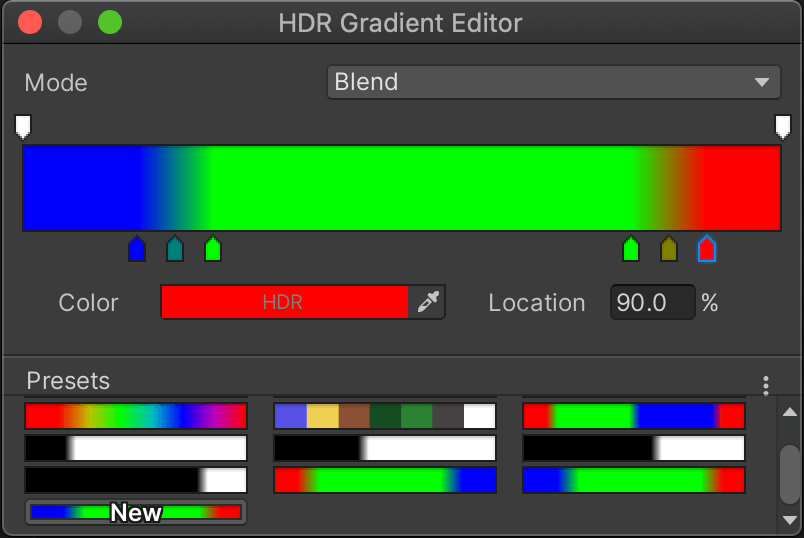Select the right green color key marker
The image size is (804, 538).
[x=631, y=249]
